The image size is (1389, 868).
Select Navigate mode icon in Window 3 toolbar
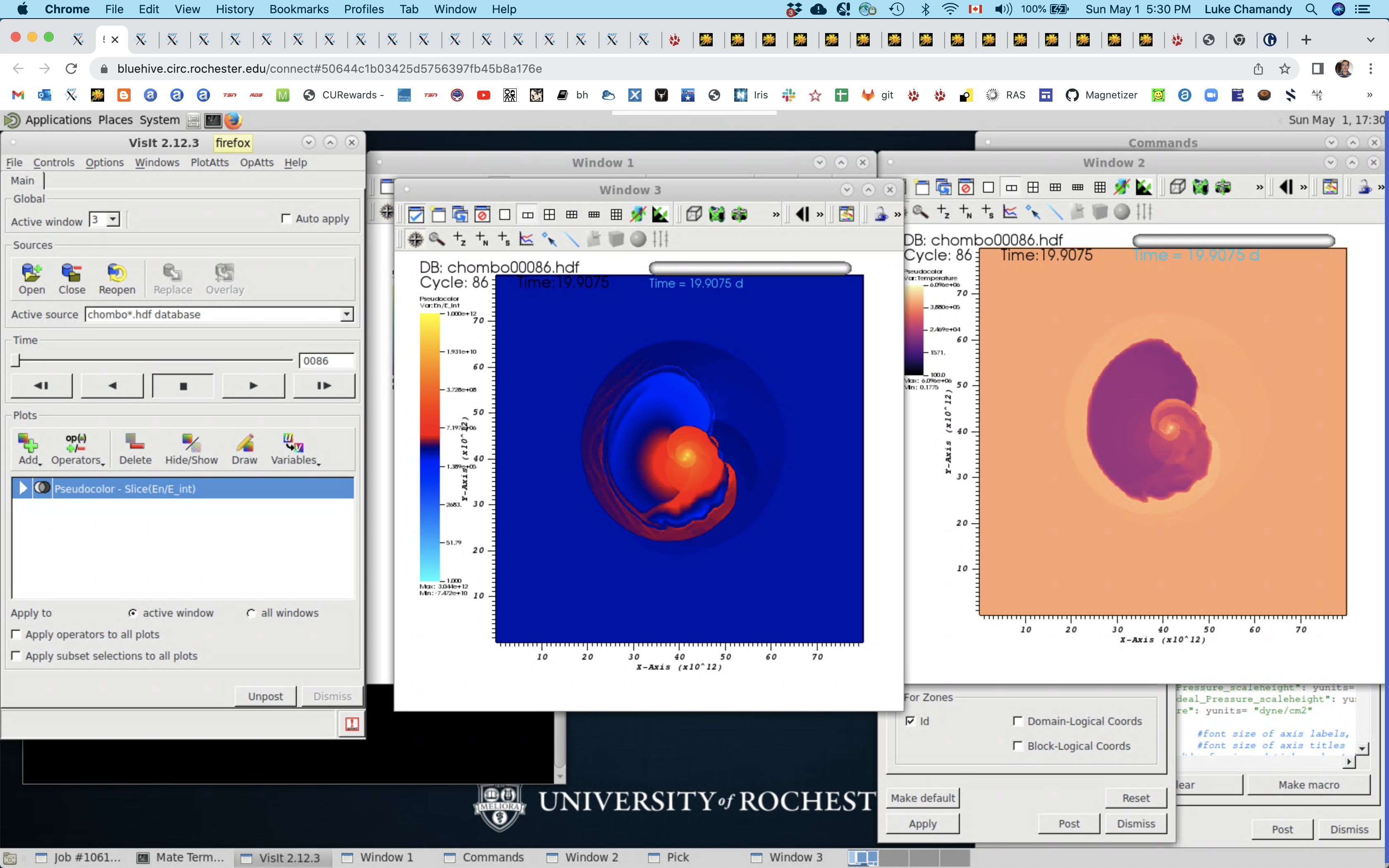[415, 239]
